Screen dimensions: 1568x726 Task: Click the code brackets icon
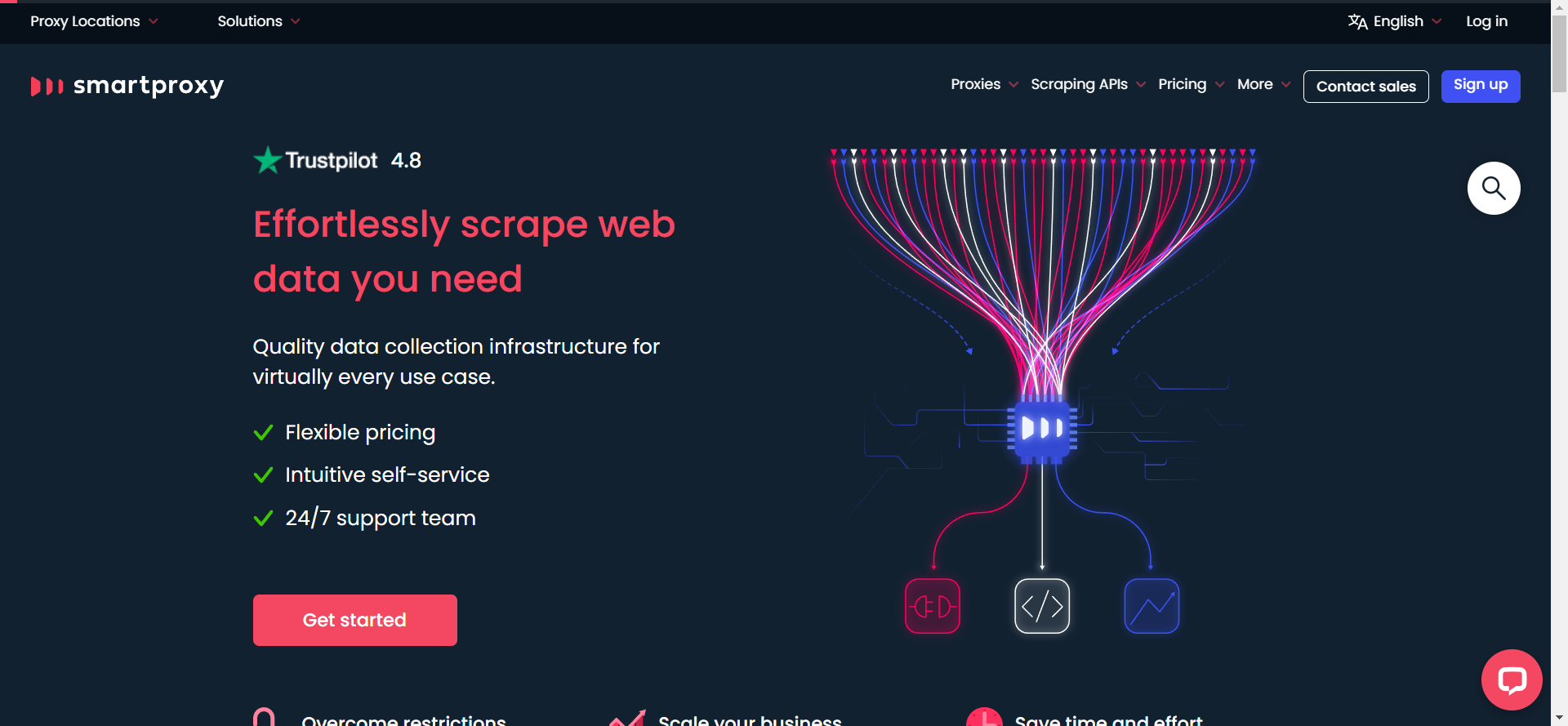(1041, 606)
